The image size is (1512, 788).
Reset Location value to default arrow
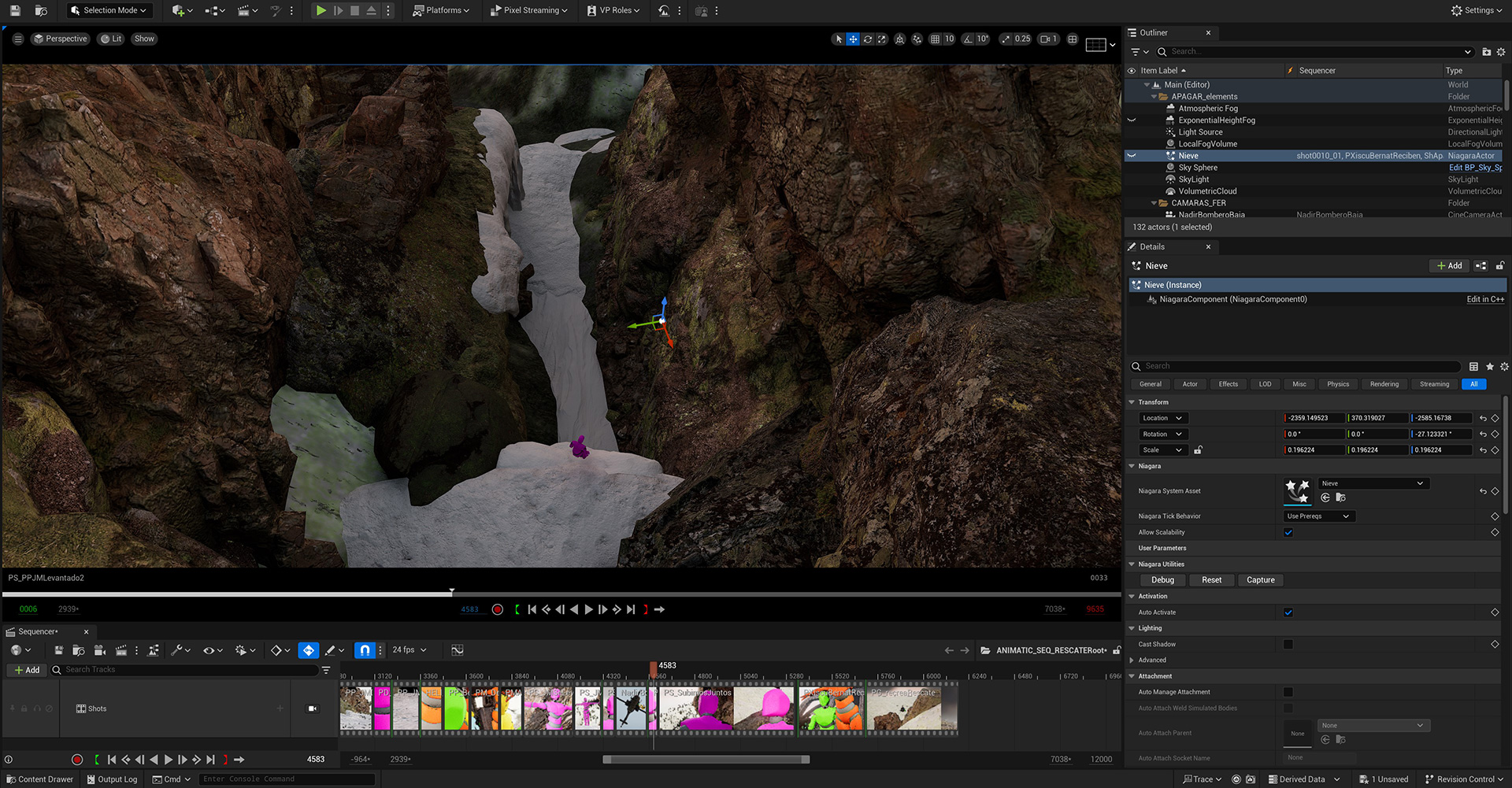pyautogui.click(x=1483, y=418)
